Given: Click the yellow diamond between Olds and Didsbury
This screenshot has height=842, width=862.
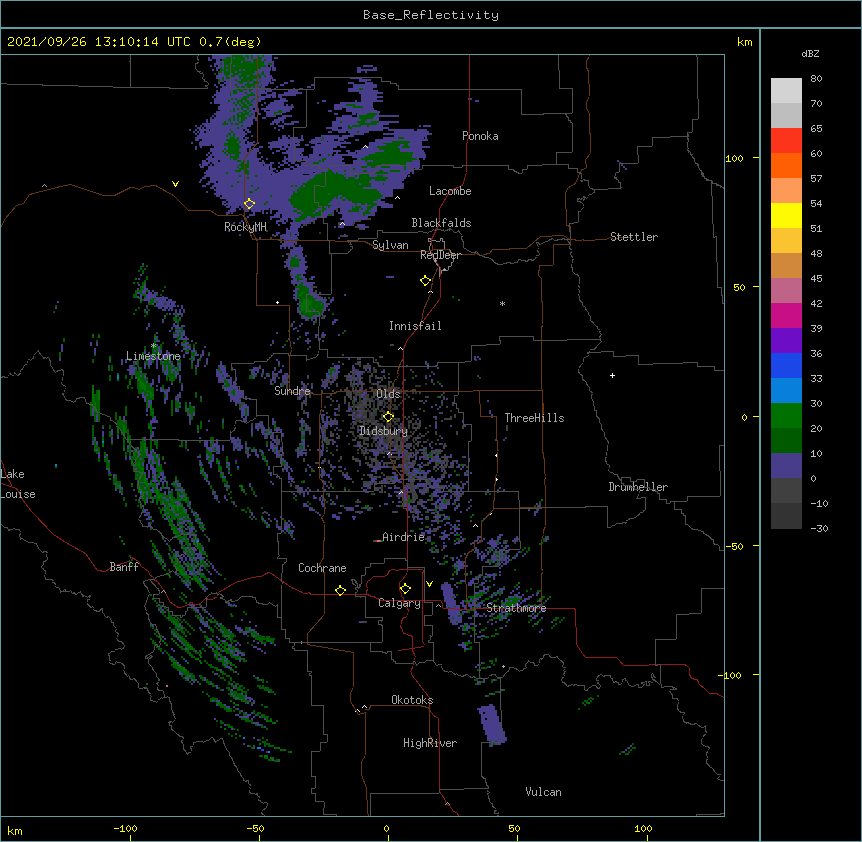Looking at the screenshot, I should pos(388,417).
